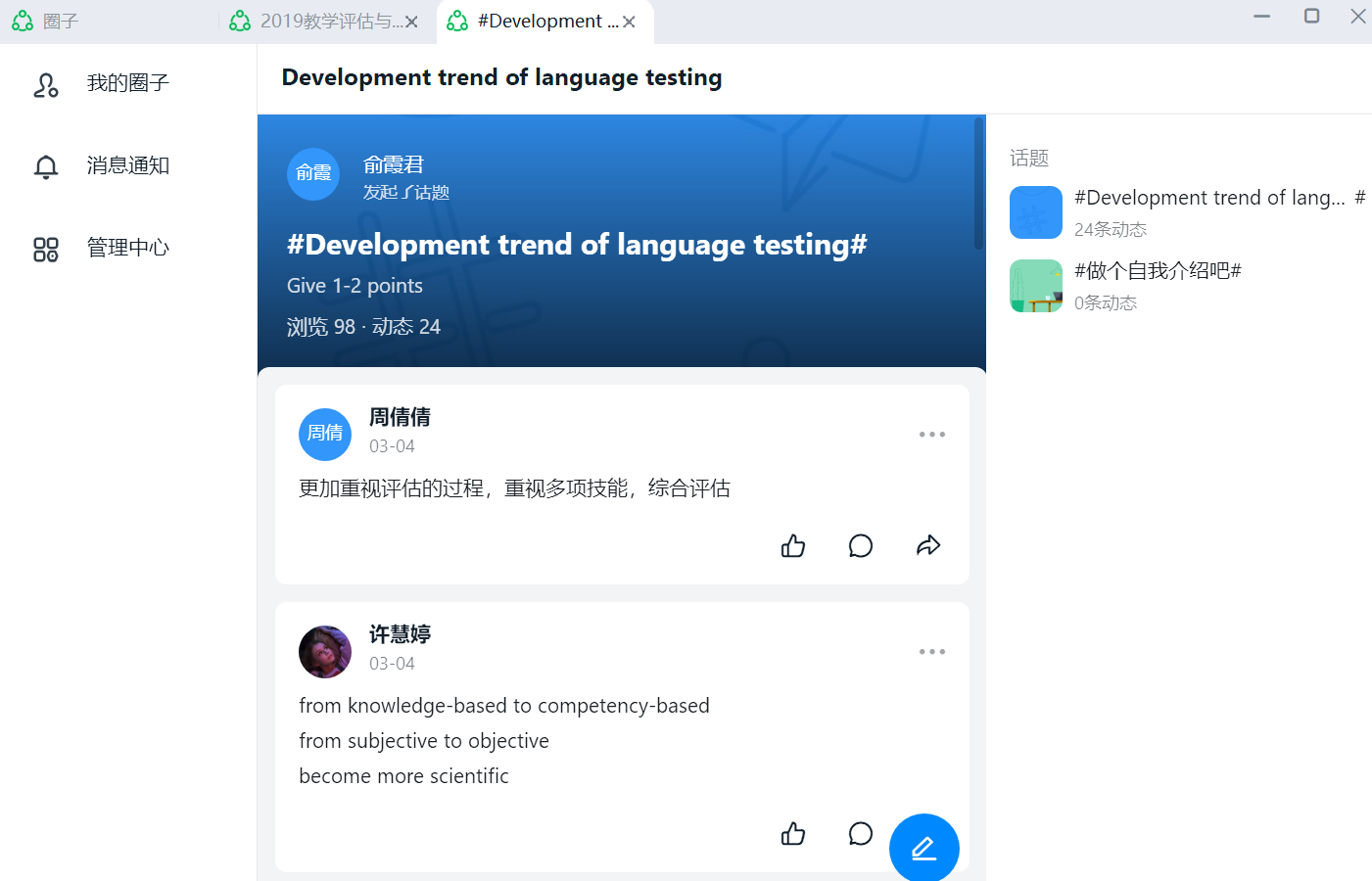Screen dimensions: 1372x881
Task: Click the blue compose post button
Action: 923,848
